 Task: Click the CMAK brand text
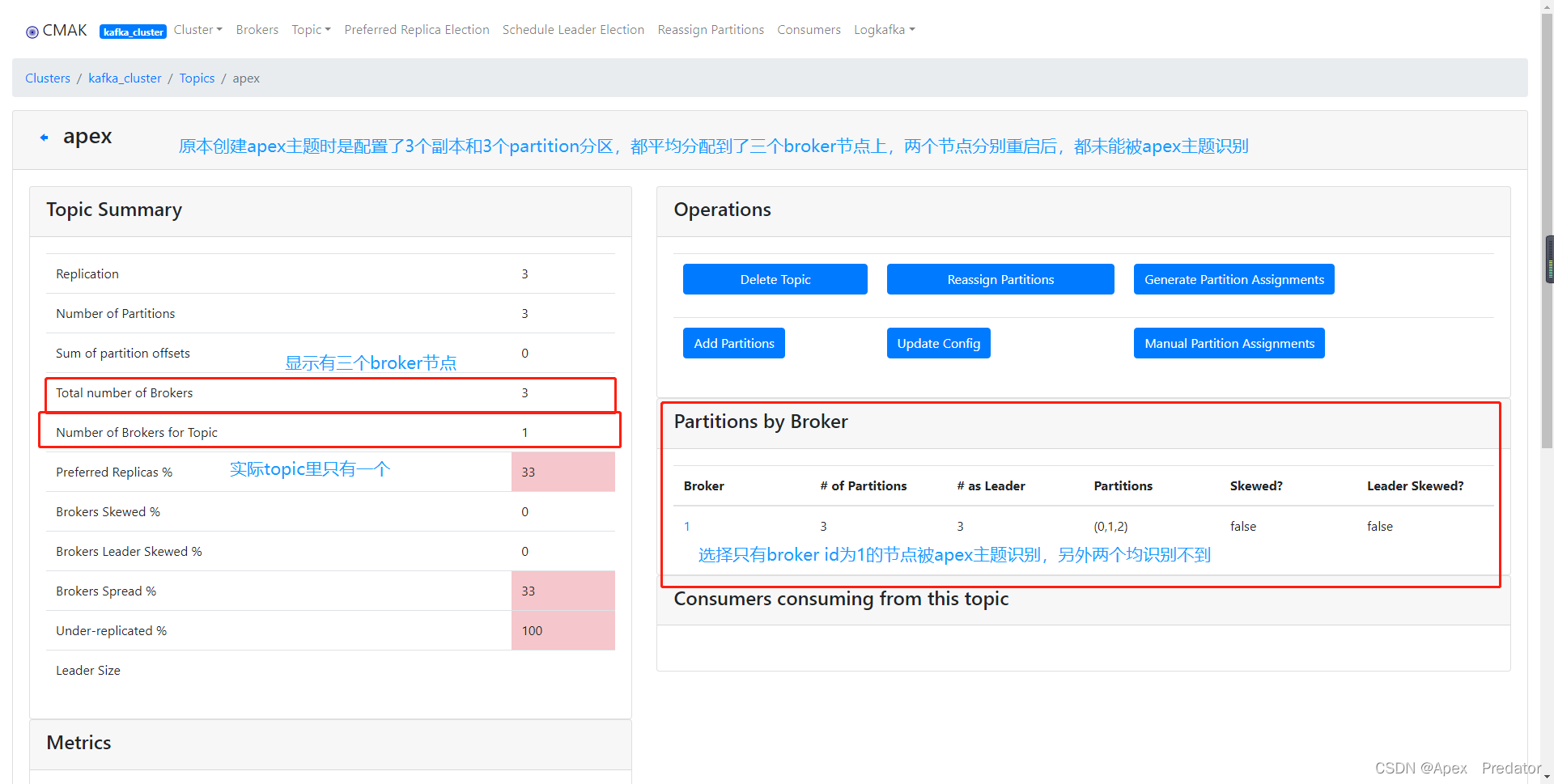point(65,31)
